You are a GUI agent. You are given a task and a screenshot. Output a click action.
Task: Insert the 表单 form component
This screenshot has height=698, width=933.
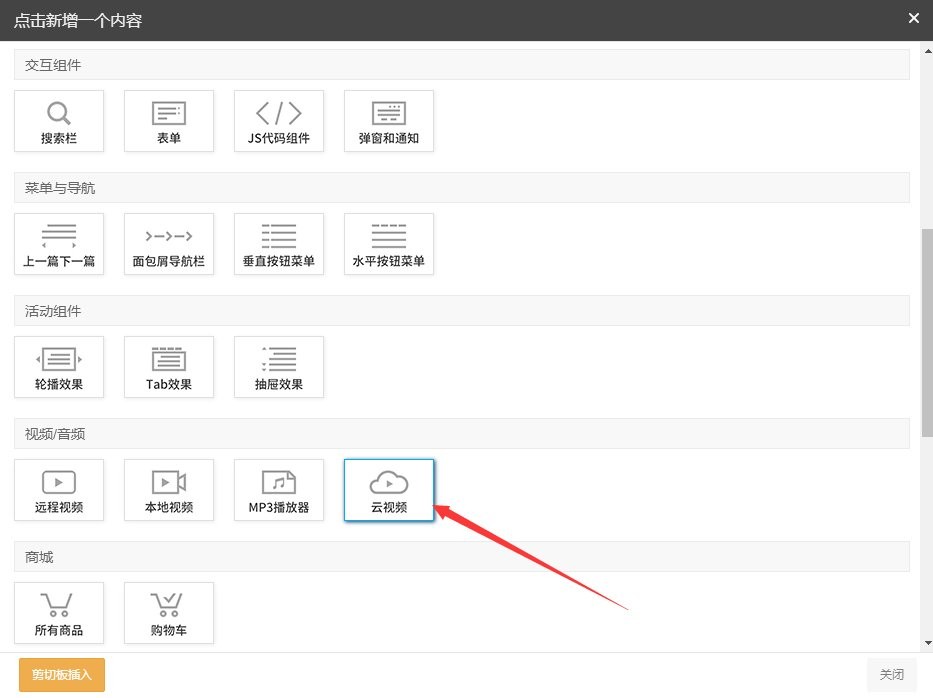pos(169,121)
